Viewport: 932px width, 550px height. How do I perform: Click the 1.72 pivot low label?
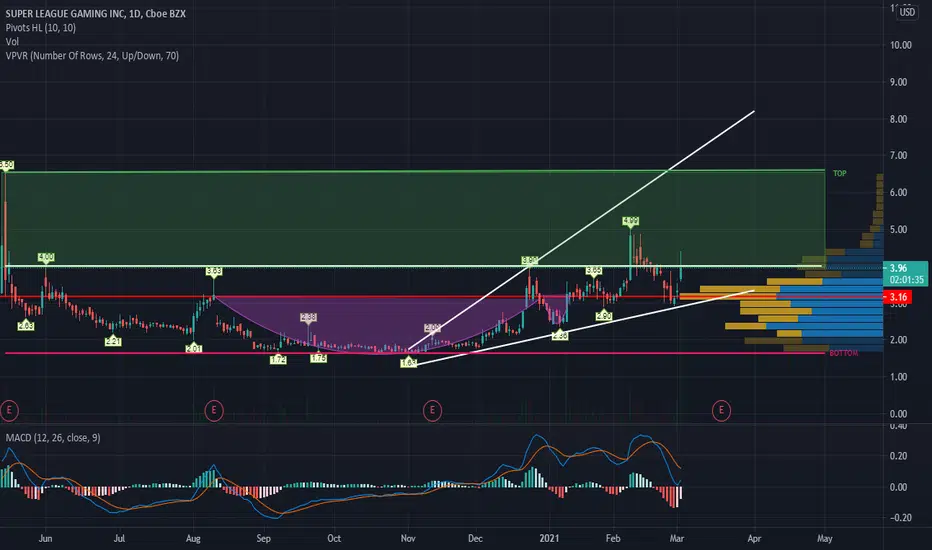point(278,360)
